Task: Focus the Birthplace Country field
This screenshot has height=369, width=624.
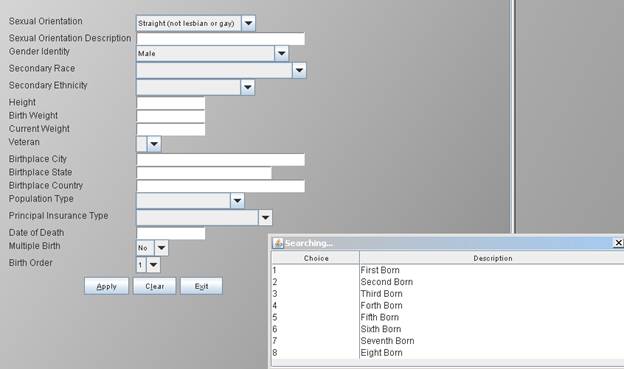Action: [x=220, y=186]
